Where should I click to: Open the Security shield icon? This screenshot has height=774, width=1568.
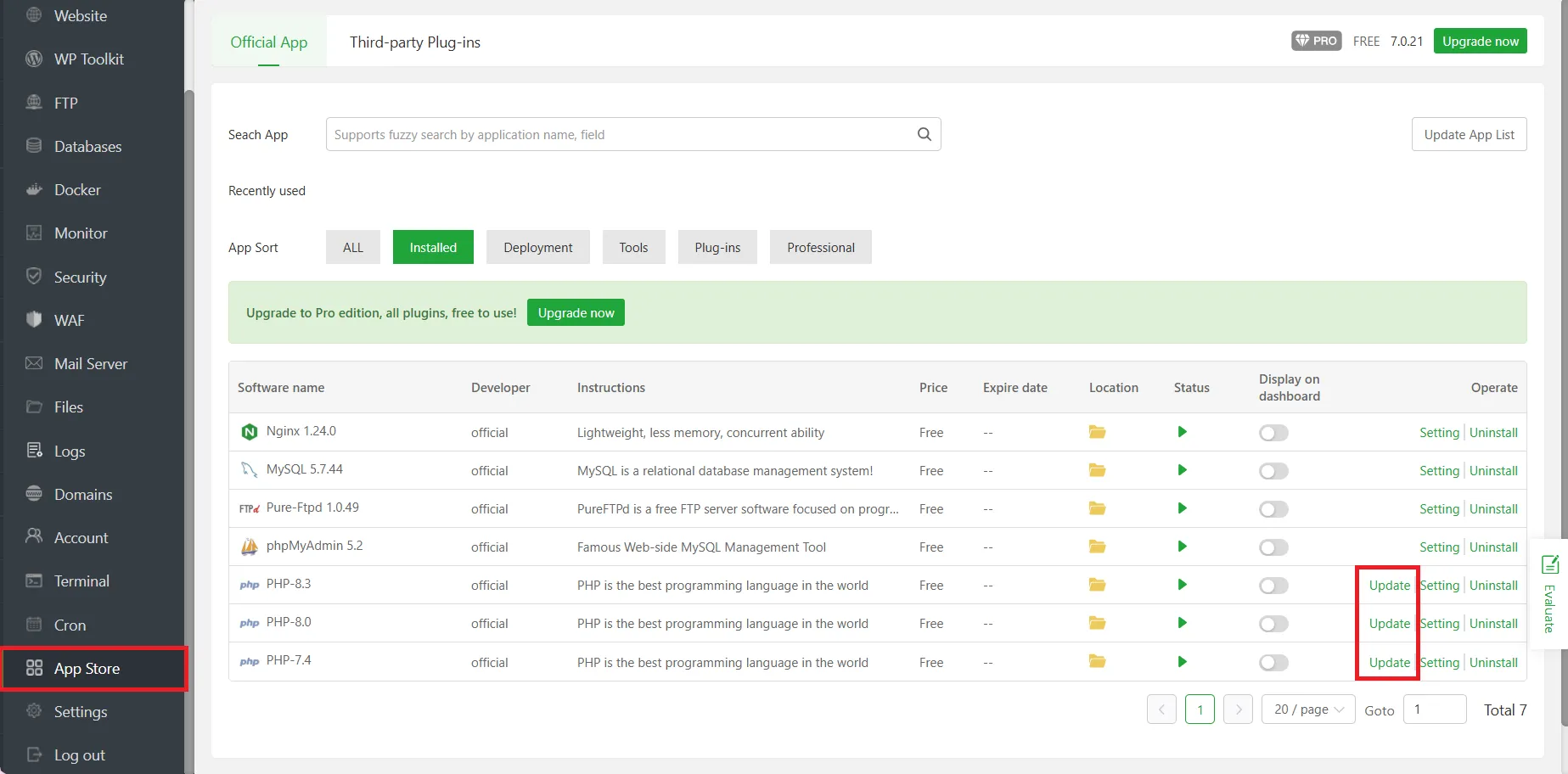pyautogui.click(x=34, y=276)
